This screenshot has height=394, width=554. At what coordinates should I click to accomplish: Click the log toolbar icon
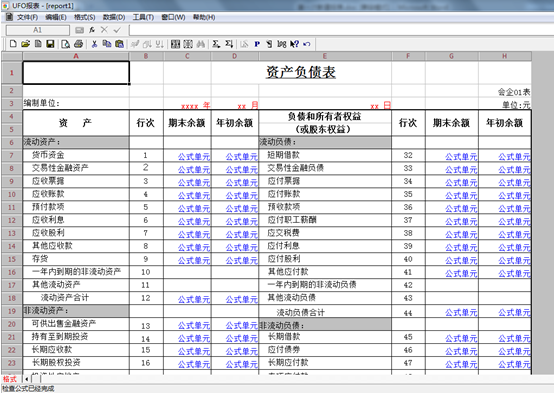pos(282,44)
